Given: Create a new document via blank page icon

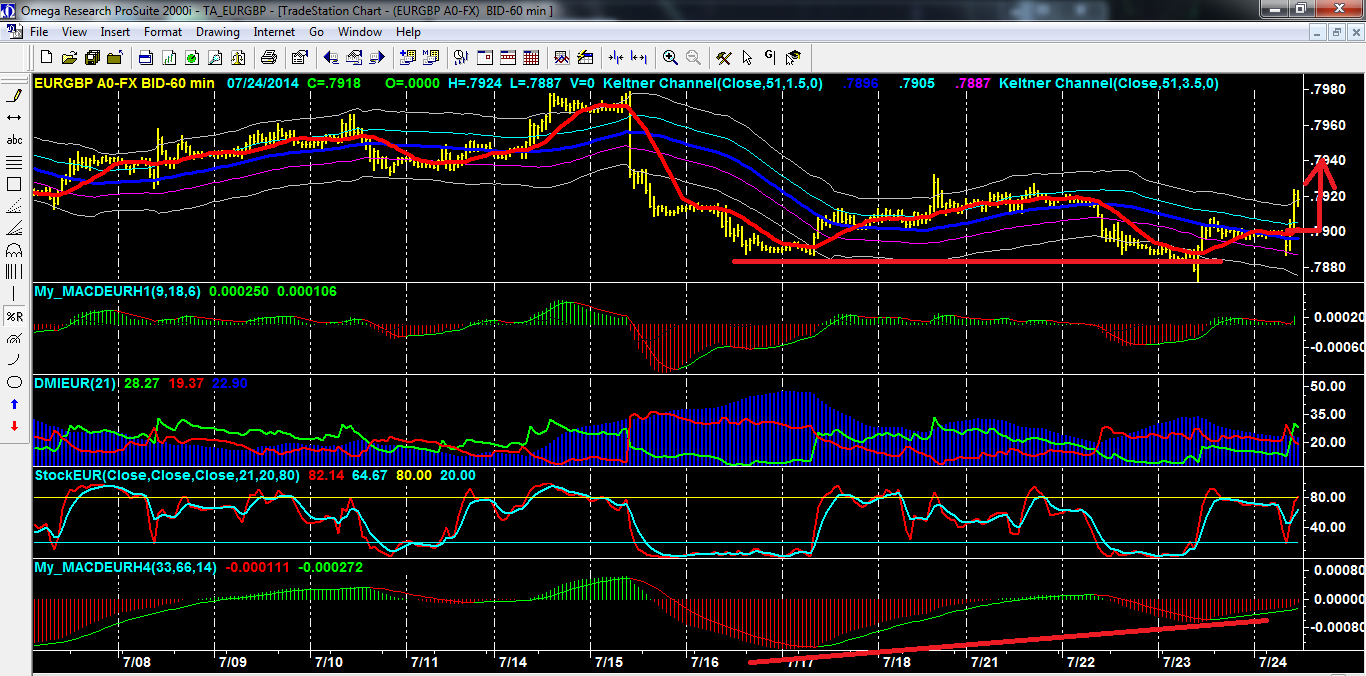Looking at the screenshot, I should pyautogui.click(x=46, y=57).
